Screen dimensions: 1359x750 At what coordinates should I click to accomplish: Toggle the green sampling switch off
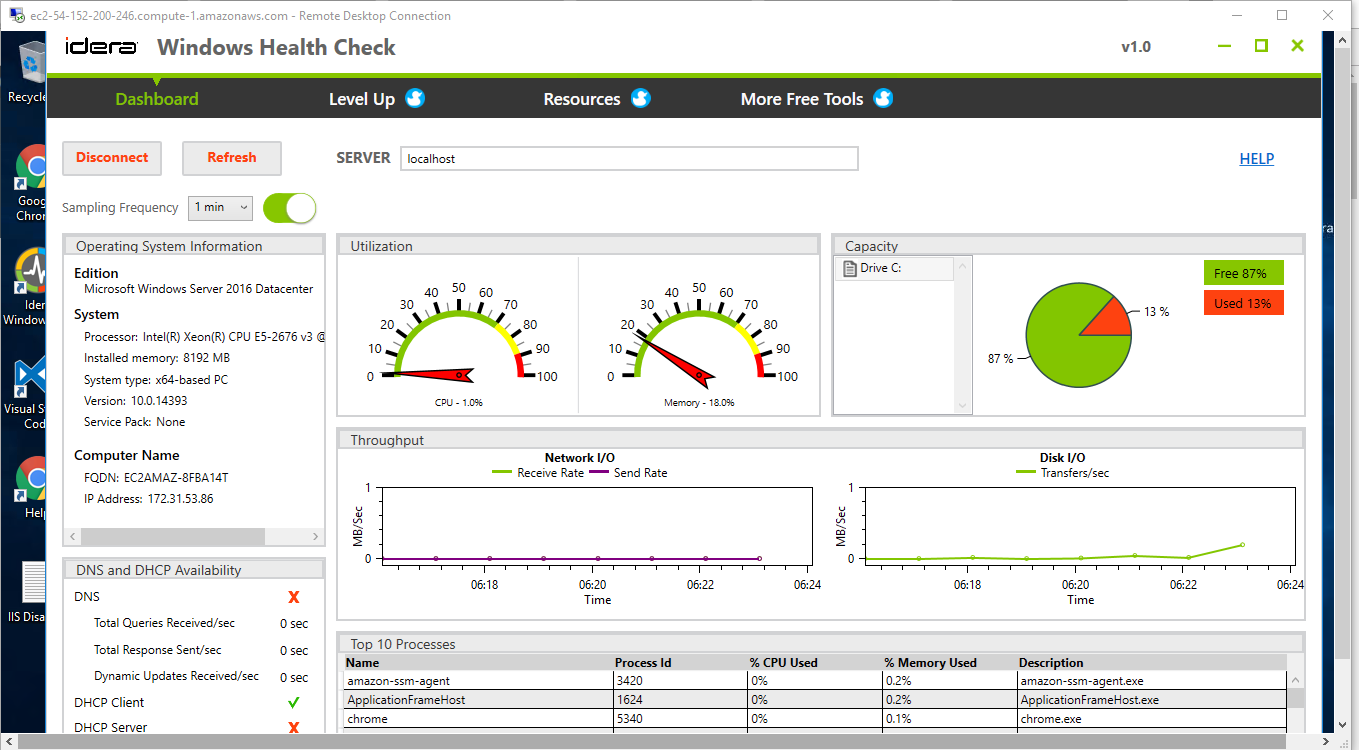click(289, 208)
